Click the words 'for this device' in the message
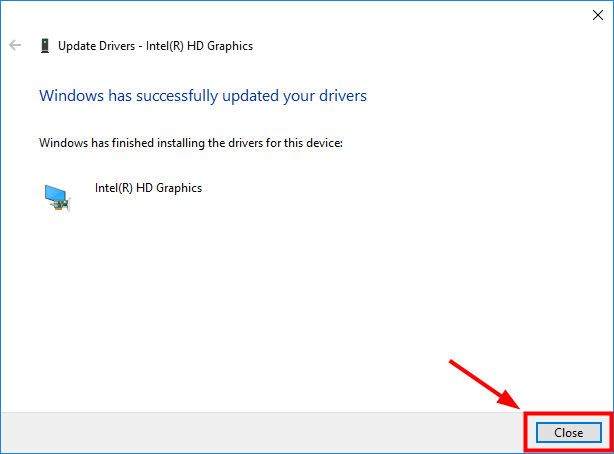 click(303, 143)
